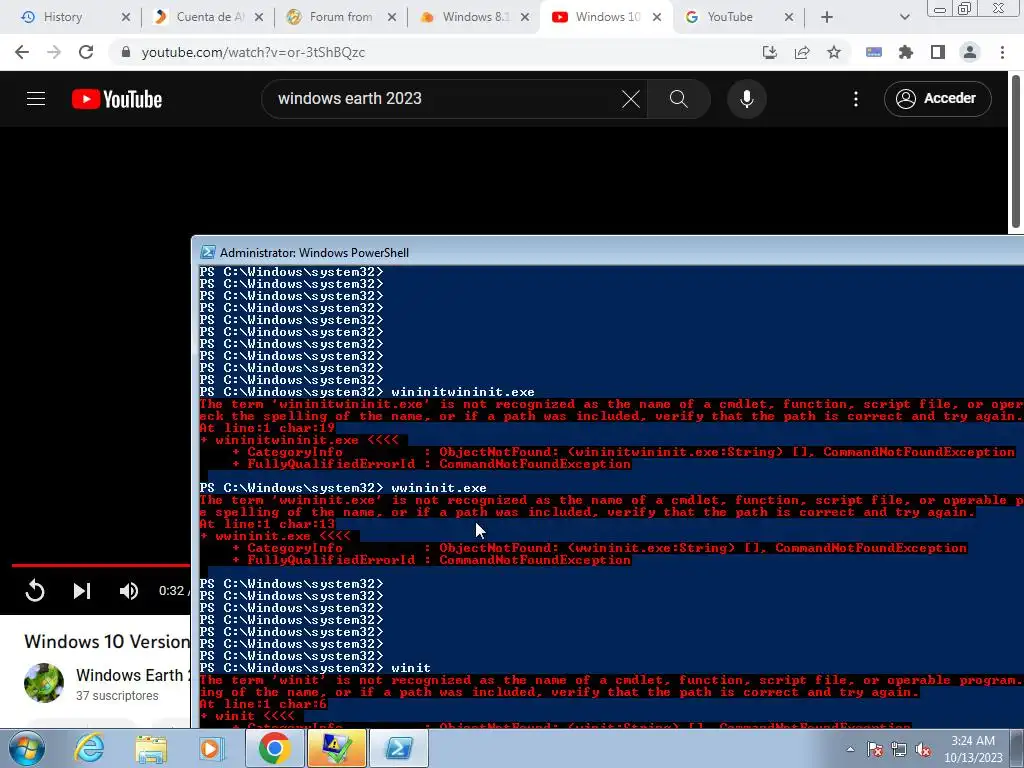Open the Windows Earth channel avatar
This screenshot has width=1024, height=768.
point(44,682)
